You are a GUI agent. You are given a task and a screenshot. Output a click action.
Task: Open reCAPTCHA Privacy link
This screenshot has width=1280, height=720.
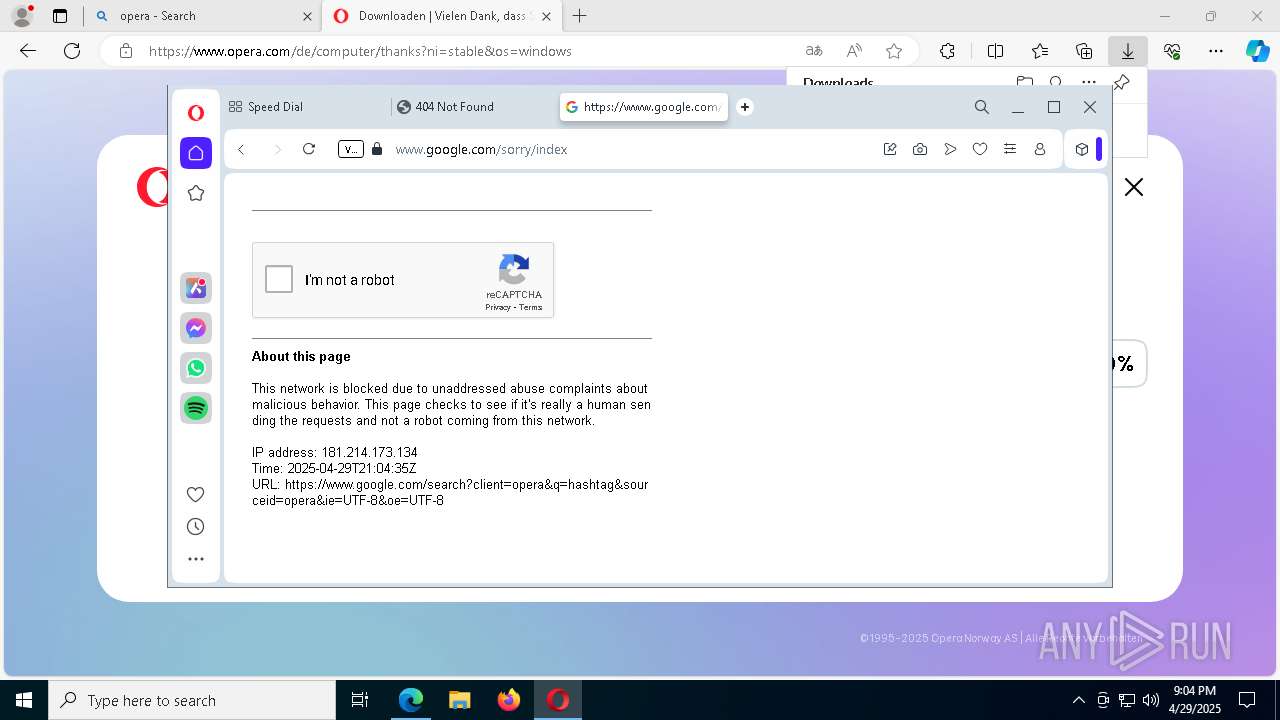tap(498, 307)
